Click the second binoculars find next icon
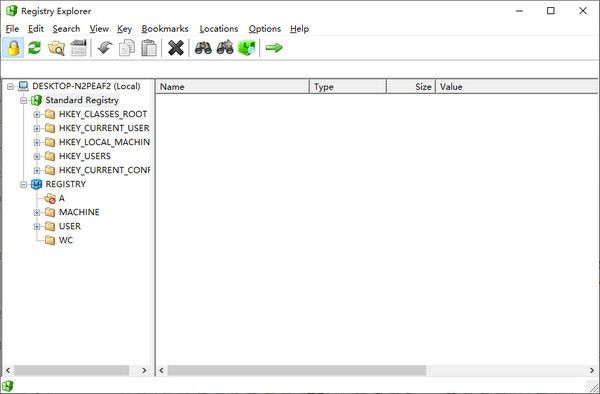600x394 pixels. coord(225,48)
